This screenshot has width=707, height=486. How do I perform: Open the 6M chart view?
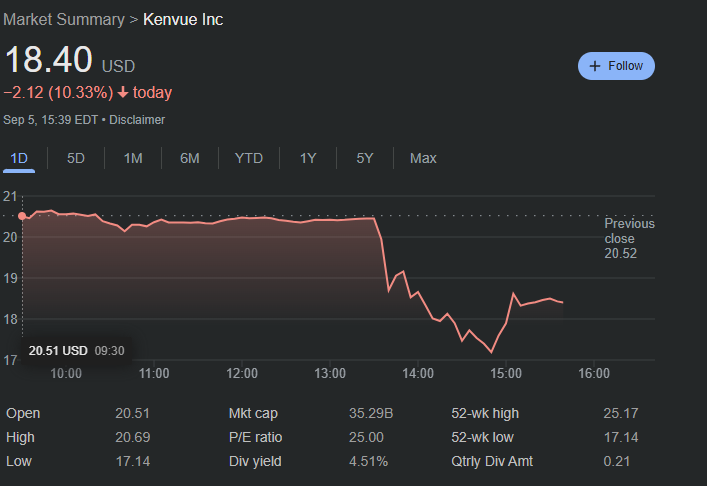190,158
